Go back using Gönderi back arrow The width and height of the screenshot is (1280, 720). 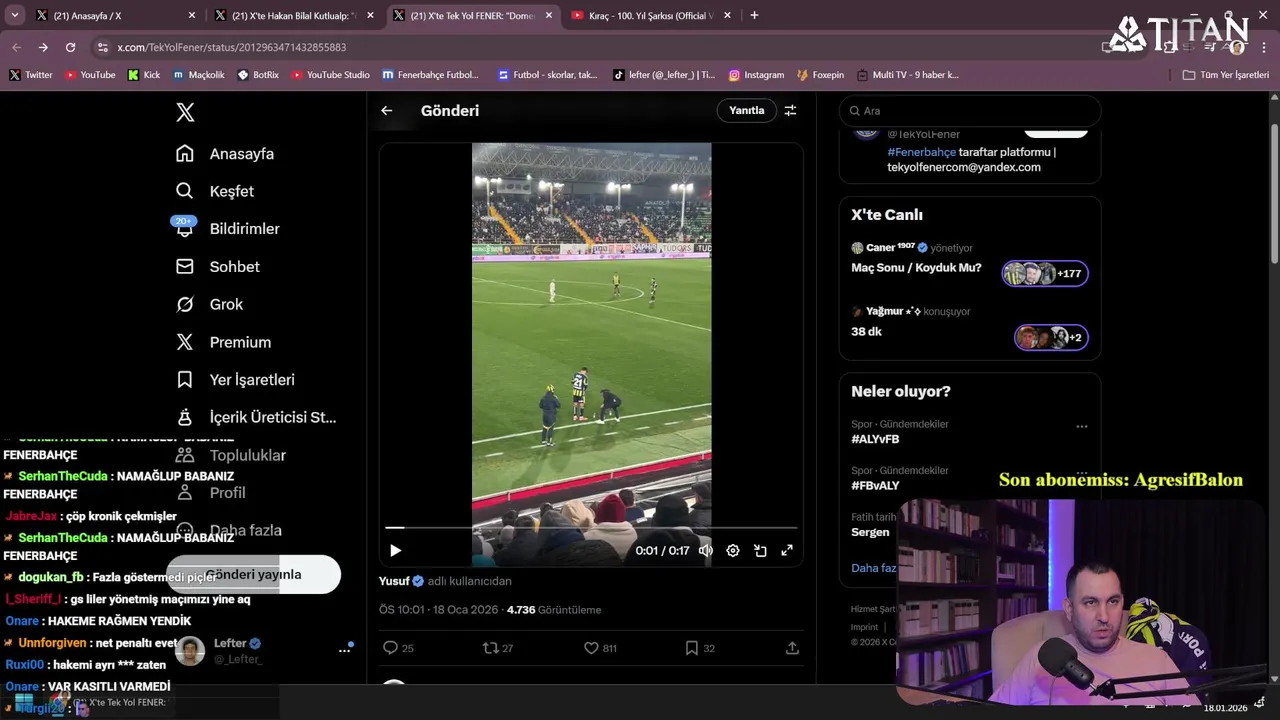pyautogui.click(x=387, y=111)
